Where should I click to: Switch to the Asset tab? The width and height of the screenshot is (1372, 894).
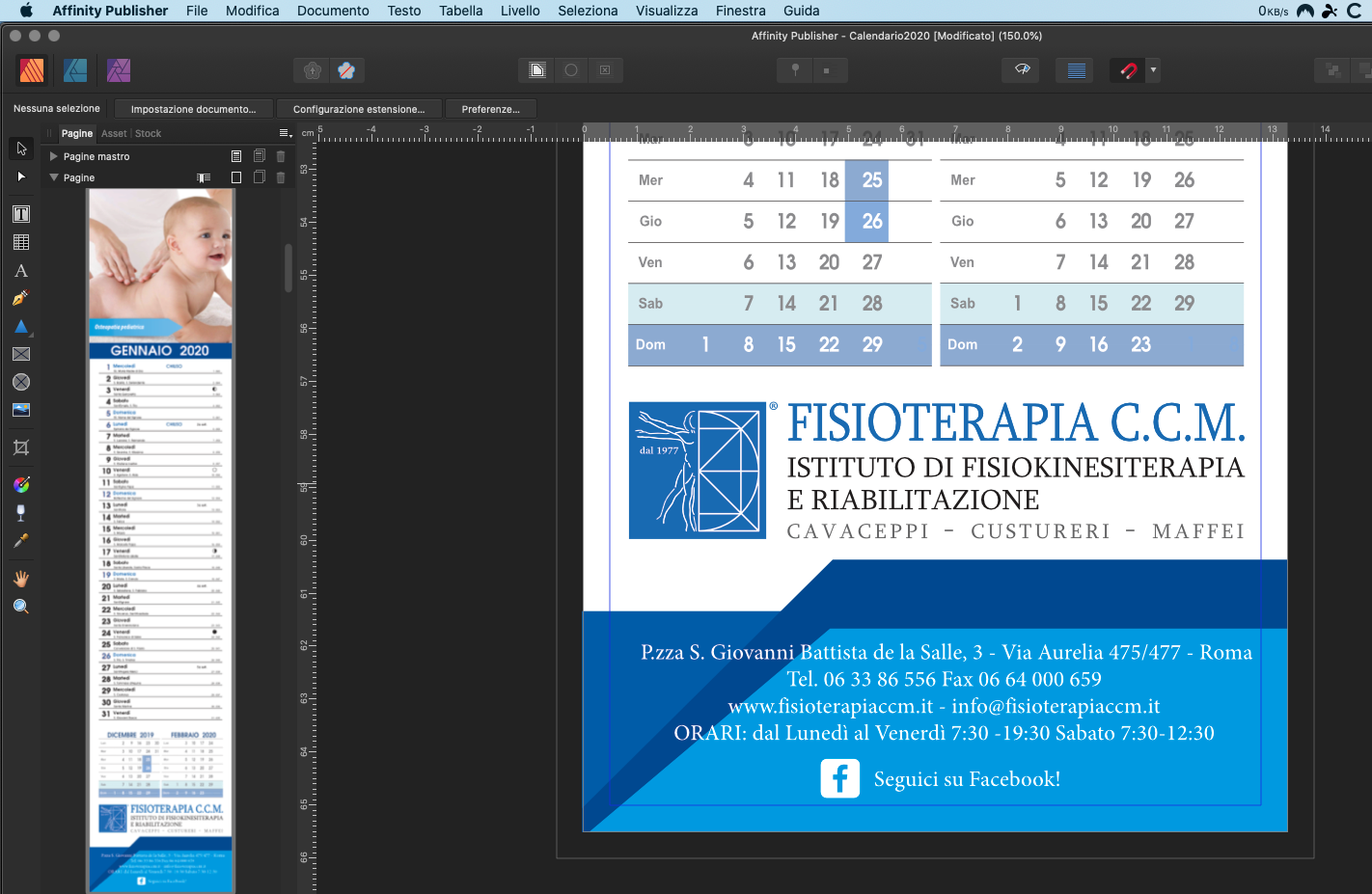click(114, 133)
